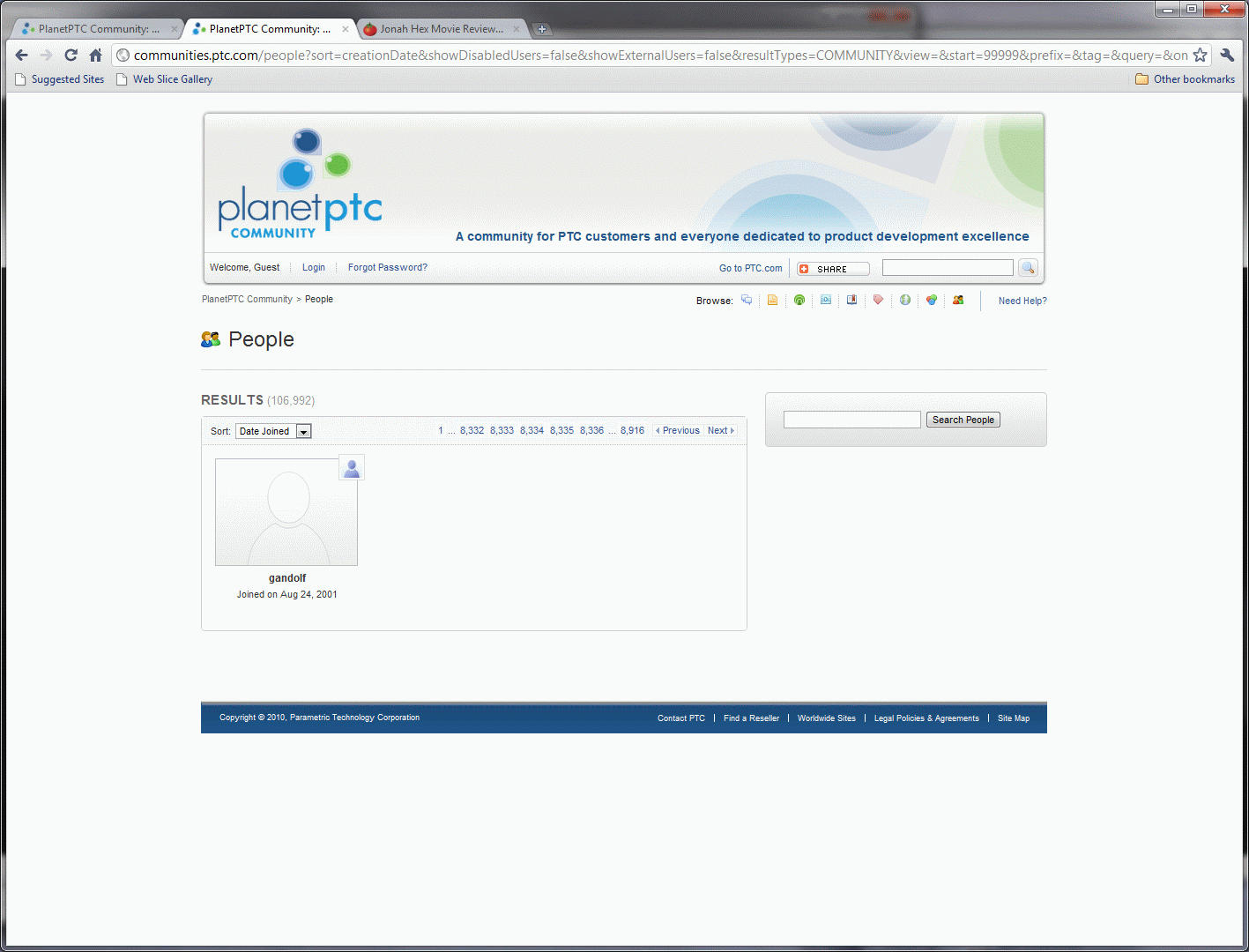The height and width of the screenshot is (952, 1249).
Task: Go to results page 1
Action: pos(441,430)
